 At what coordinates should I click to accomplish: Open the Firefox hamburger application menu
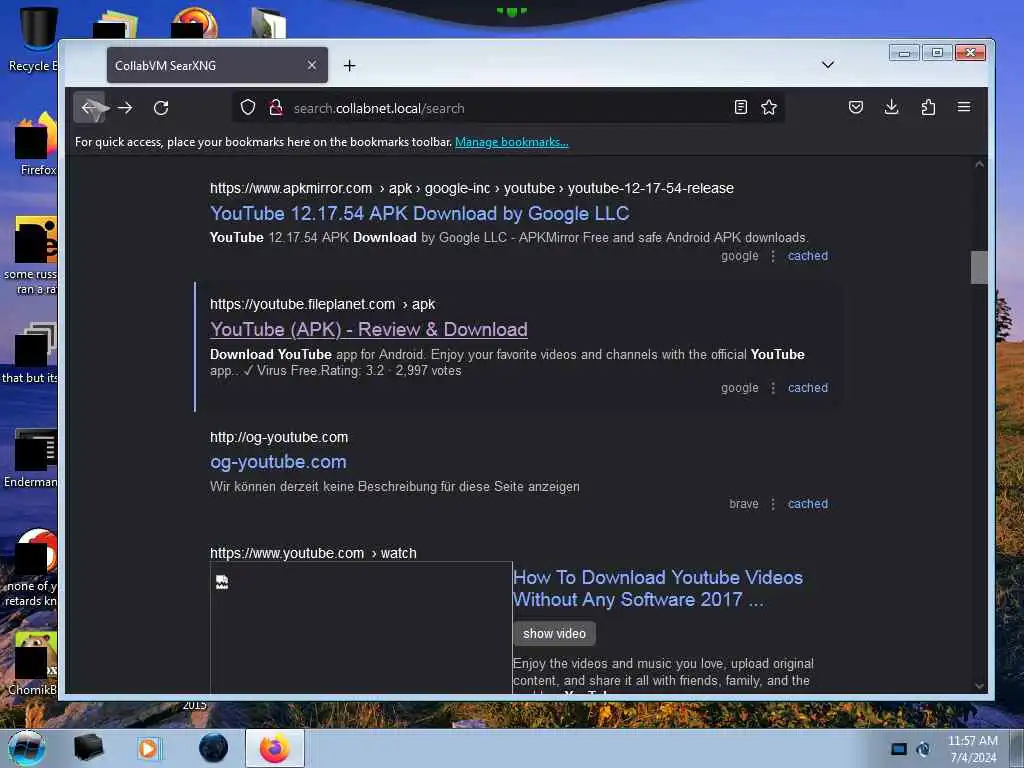tap(964, 106)
